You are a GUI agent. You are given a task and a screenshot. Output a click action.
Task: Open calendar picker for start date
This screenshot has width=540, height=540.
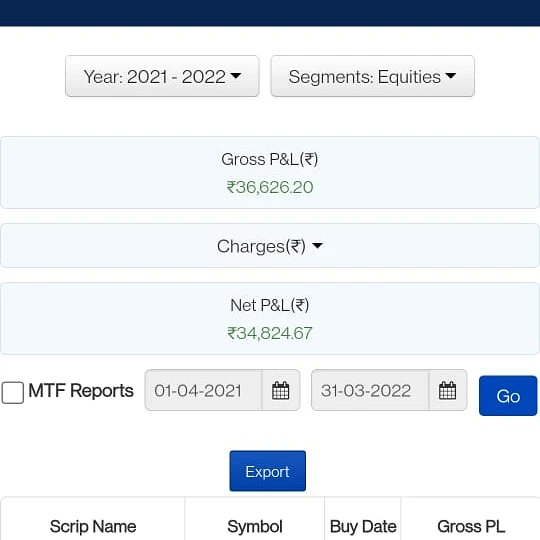[x=281, y=390]
